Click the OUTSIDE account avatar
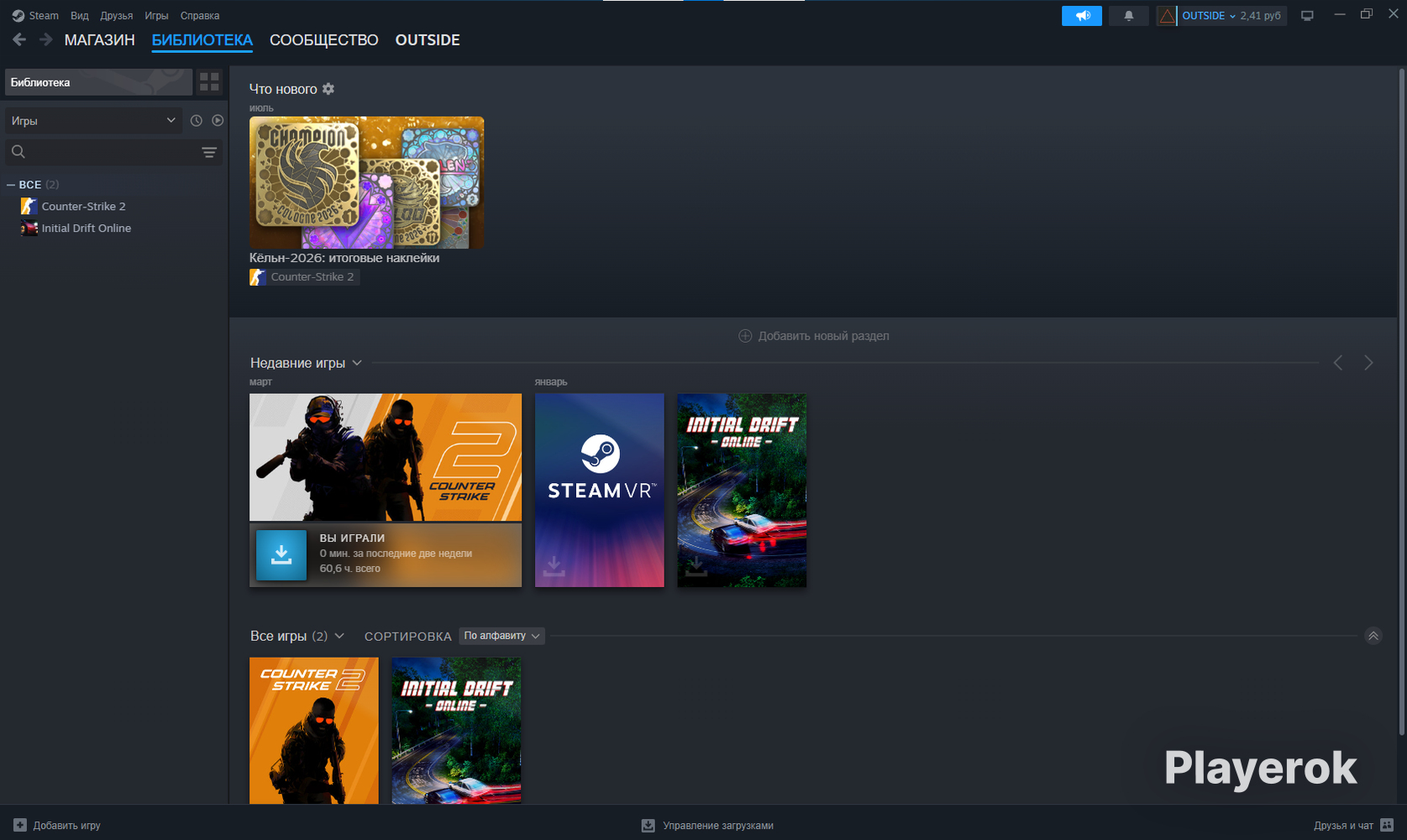This screenshot has width=1407, height=840. 1167,16
